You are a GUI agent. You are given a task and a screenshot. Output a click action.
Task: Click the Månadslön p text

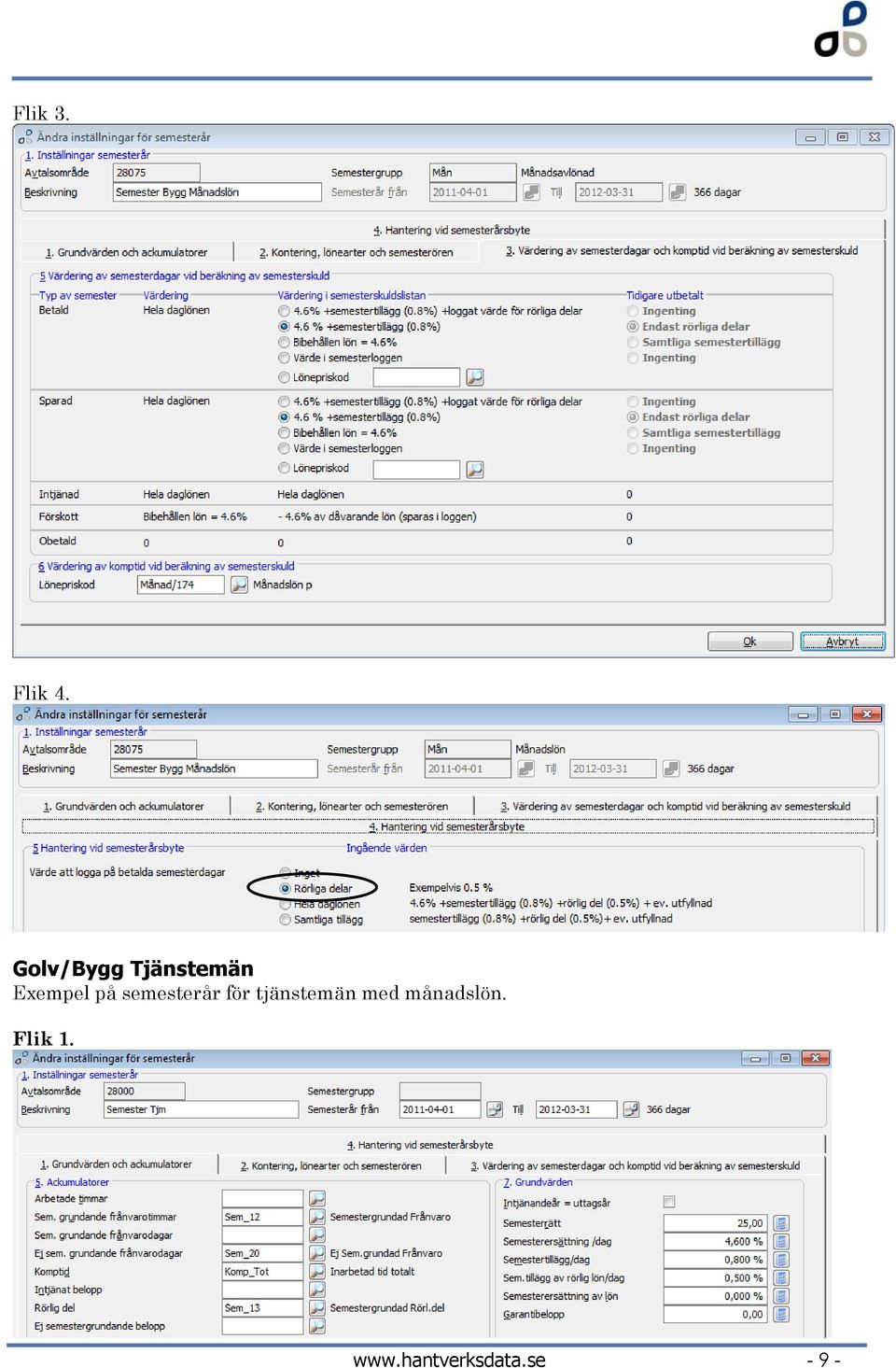point(283,585)
